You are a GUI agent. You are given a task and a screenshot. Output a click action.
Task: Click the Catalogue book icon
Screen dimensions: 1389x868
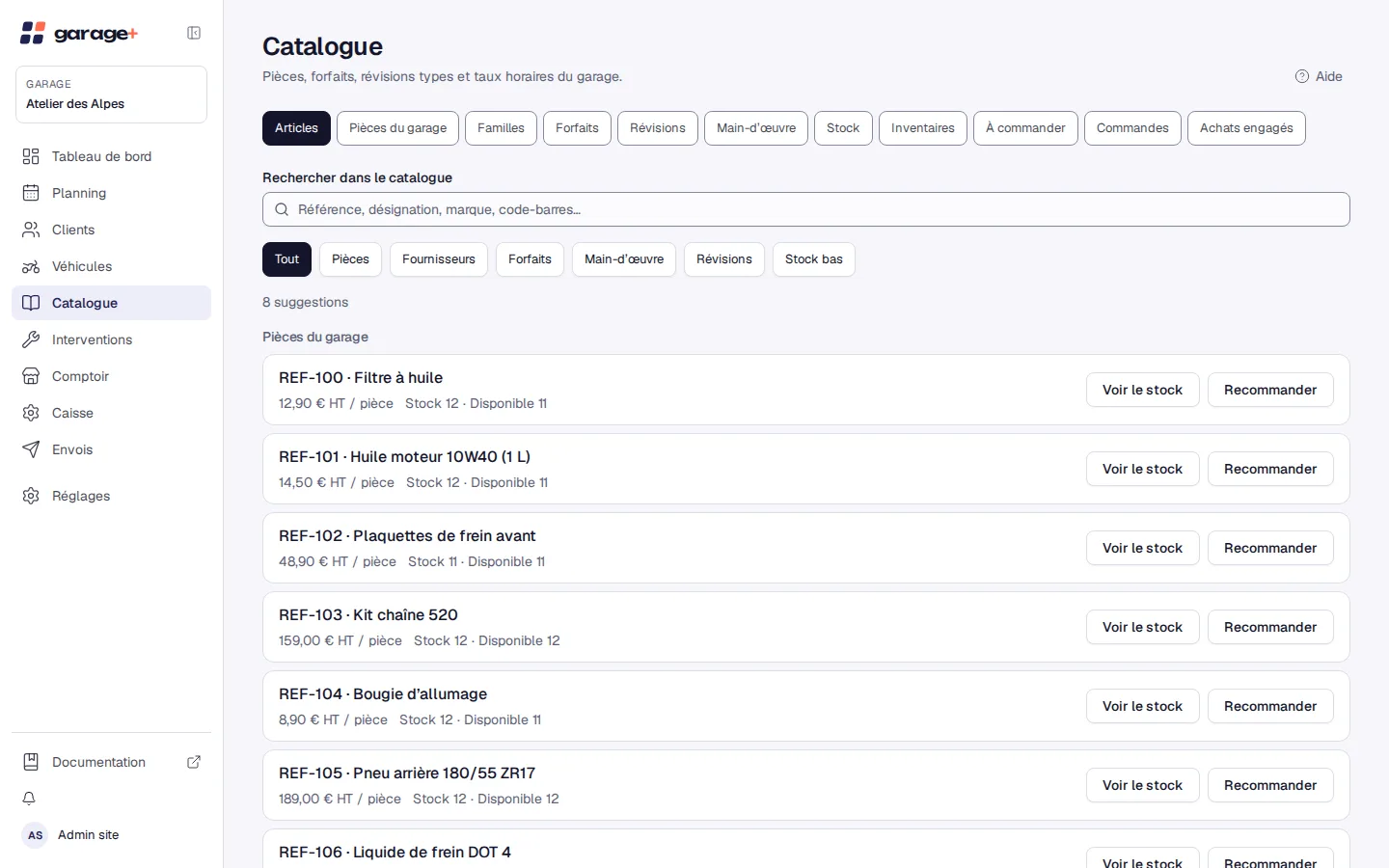pos(31,303)
